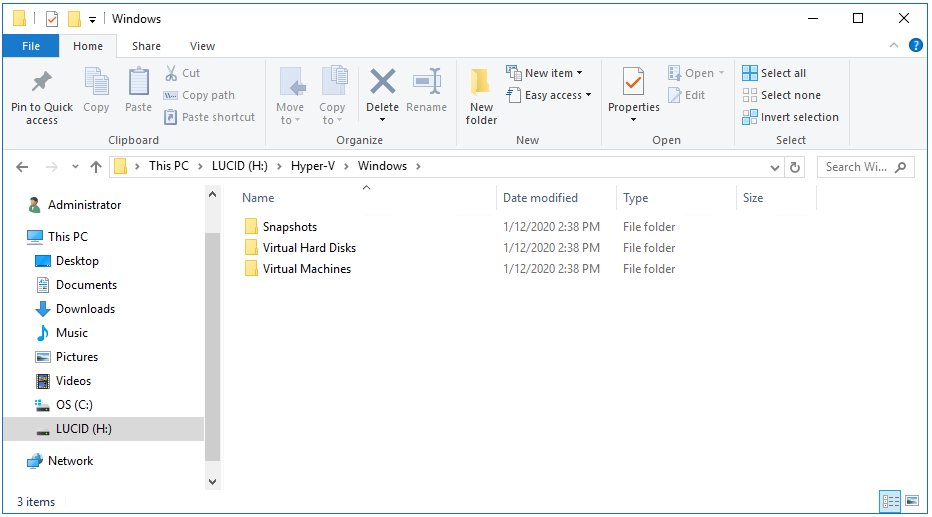Open Music in the navigation pane
The image size is (932, 517).
coord(71,333)
